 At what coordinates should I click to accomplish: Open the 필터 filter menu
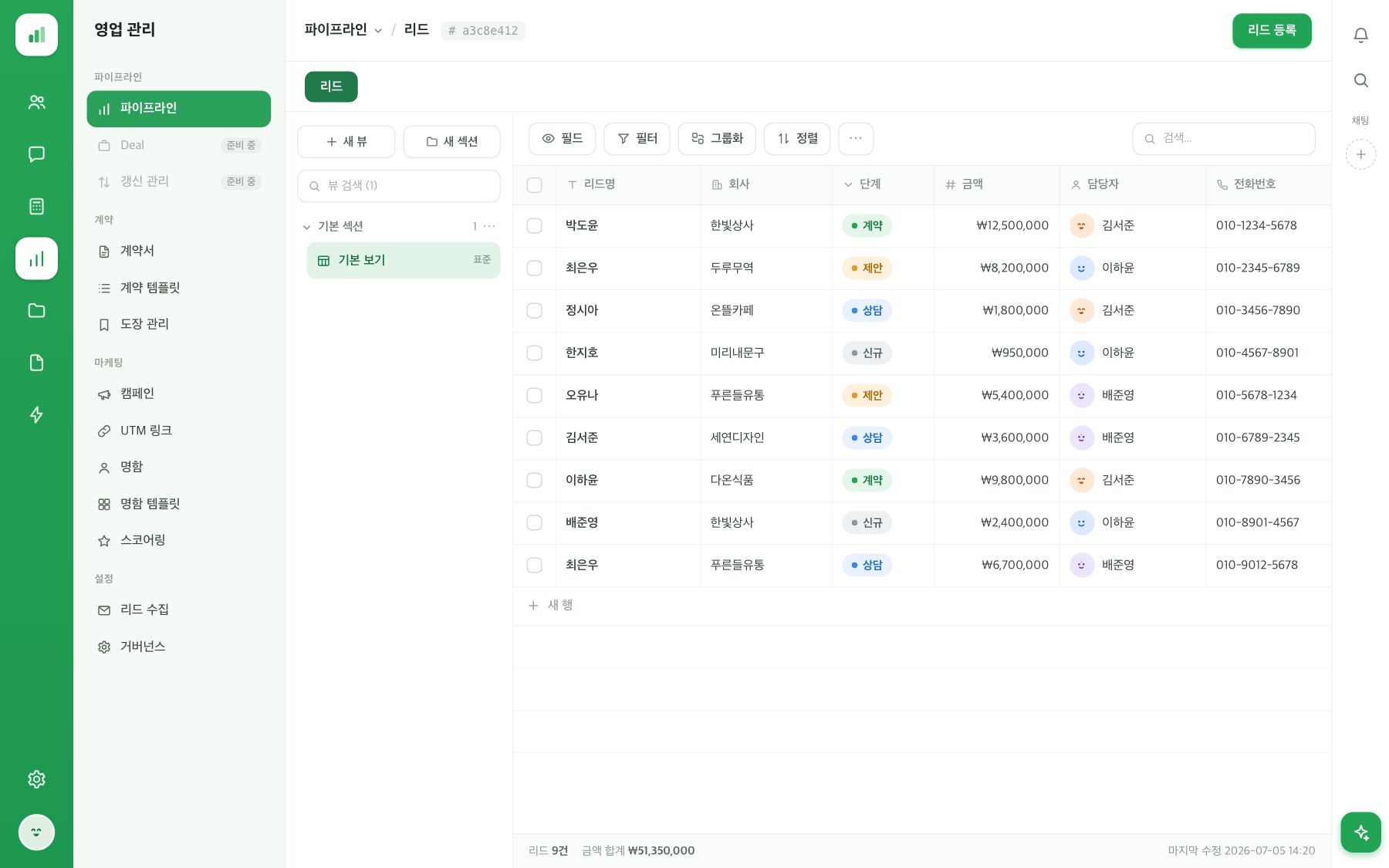637,139
